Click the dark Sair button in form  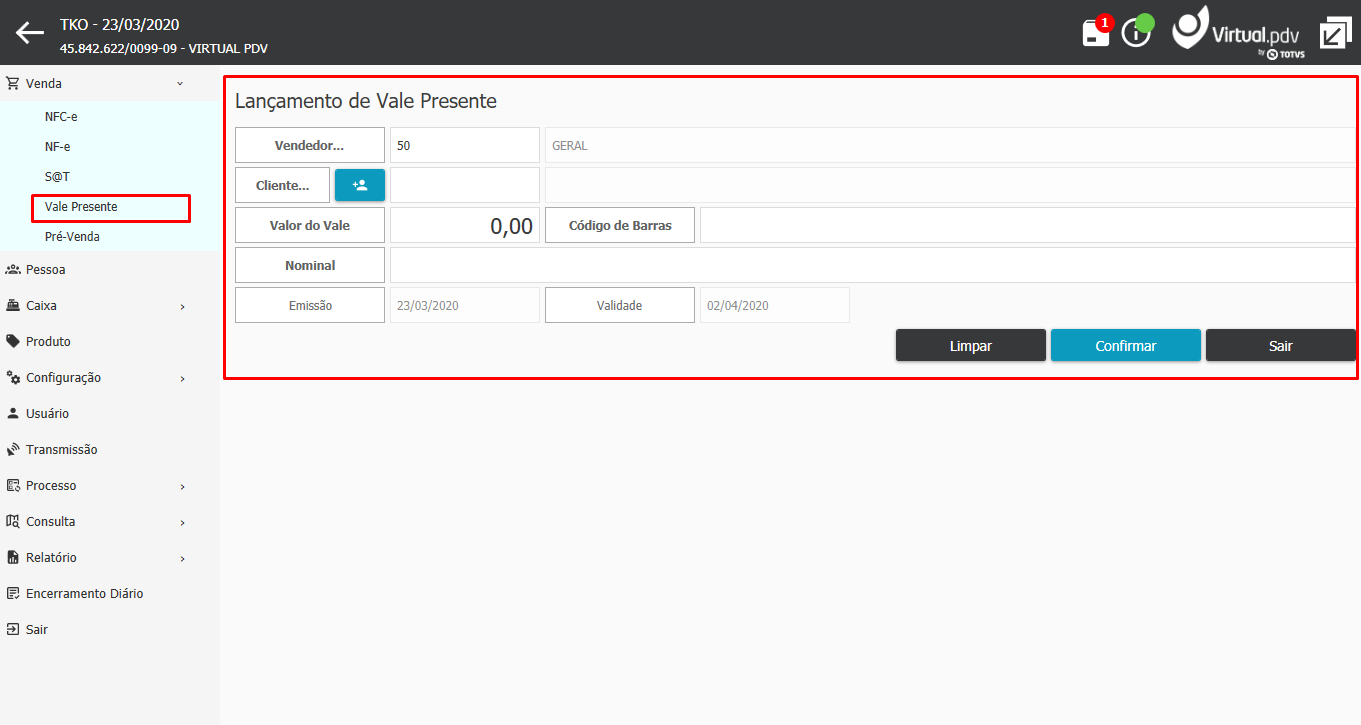[x=1280, y=345]
